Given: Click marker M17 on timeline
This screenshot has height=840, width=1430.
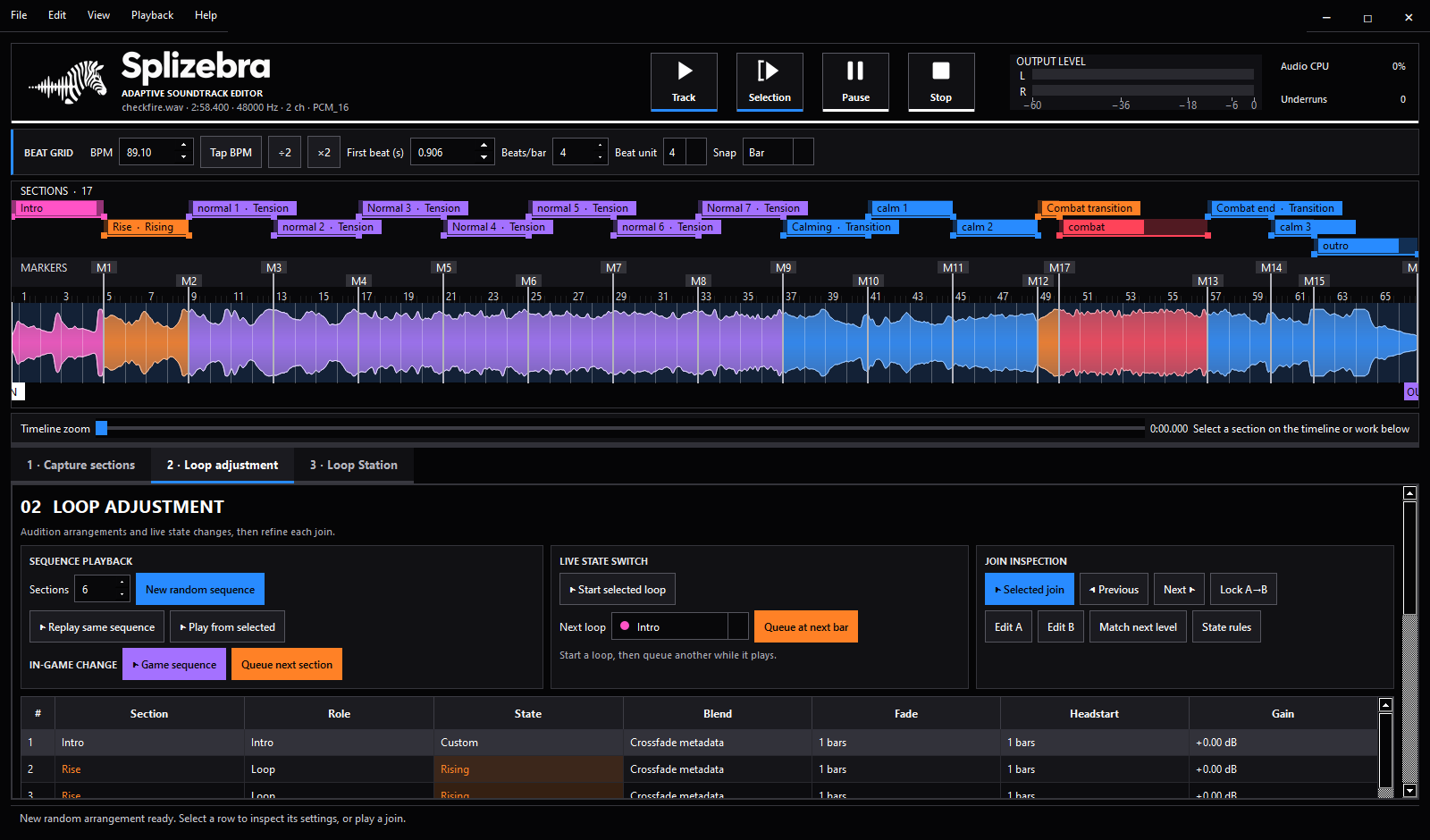Looking at the screenshot, I should coord(1059,268).
